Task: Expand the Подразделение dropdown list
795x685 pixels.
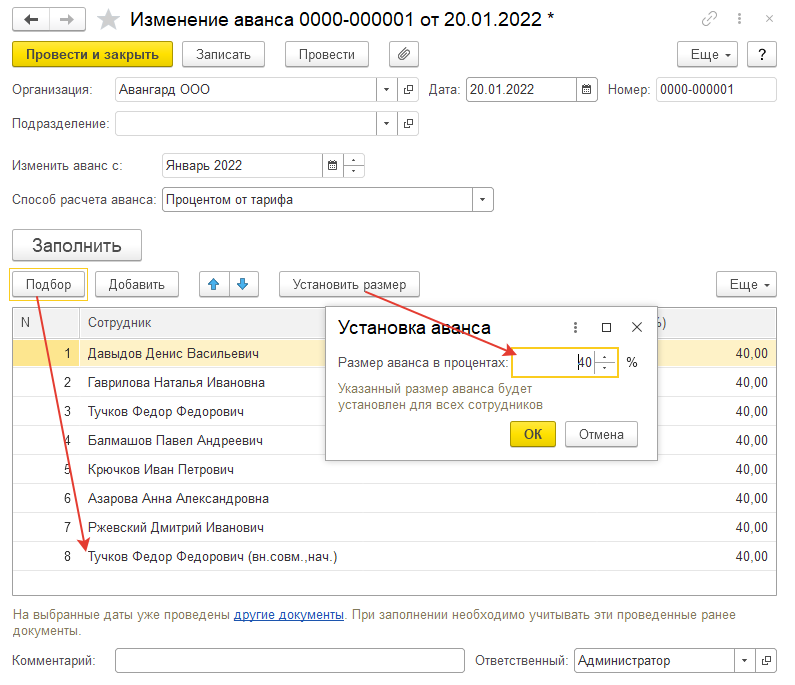Action: (386, 124)
